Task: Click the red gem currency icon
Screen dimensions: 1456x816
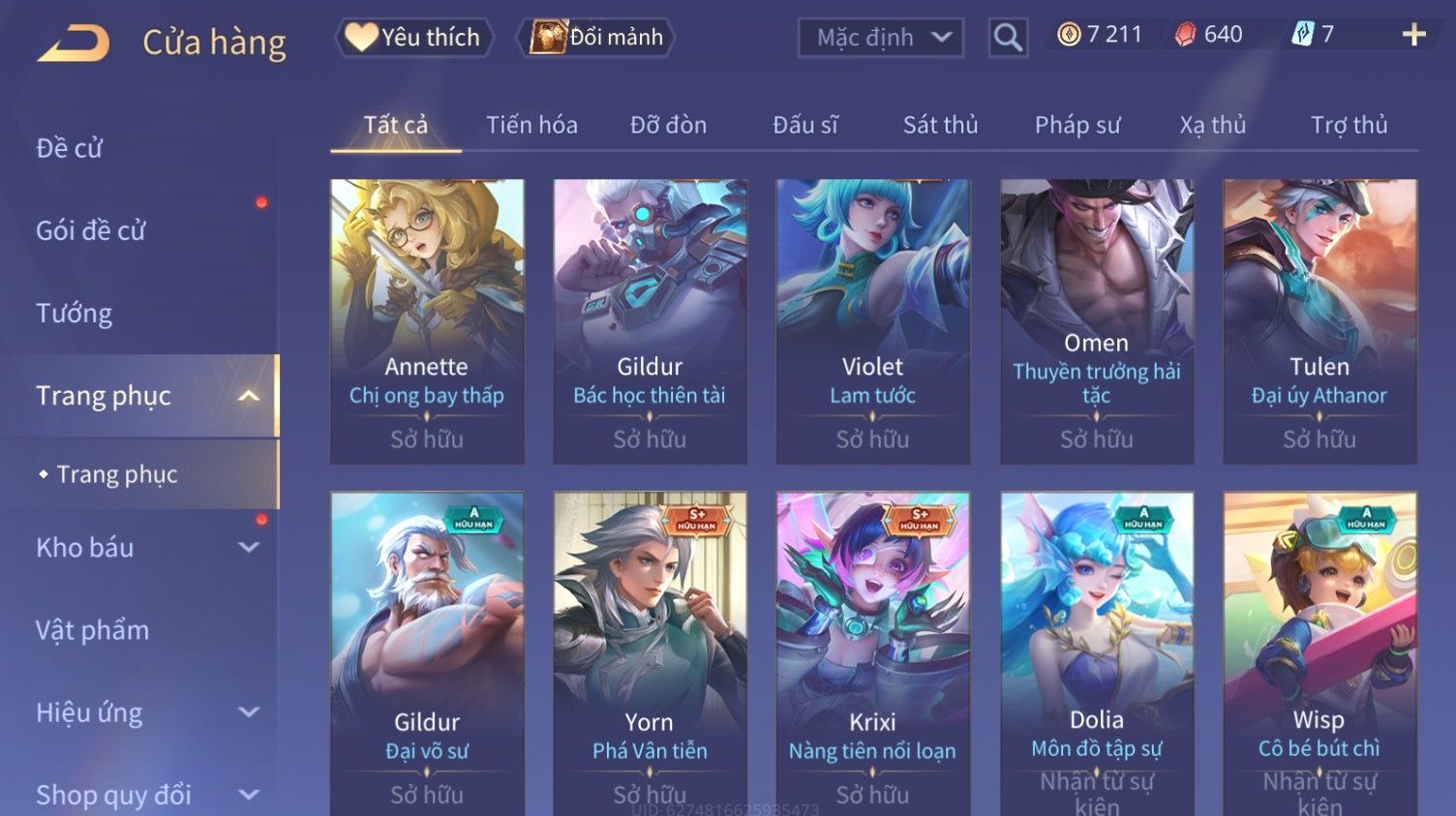Action: (x=1185, y=35)
